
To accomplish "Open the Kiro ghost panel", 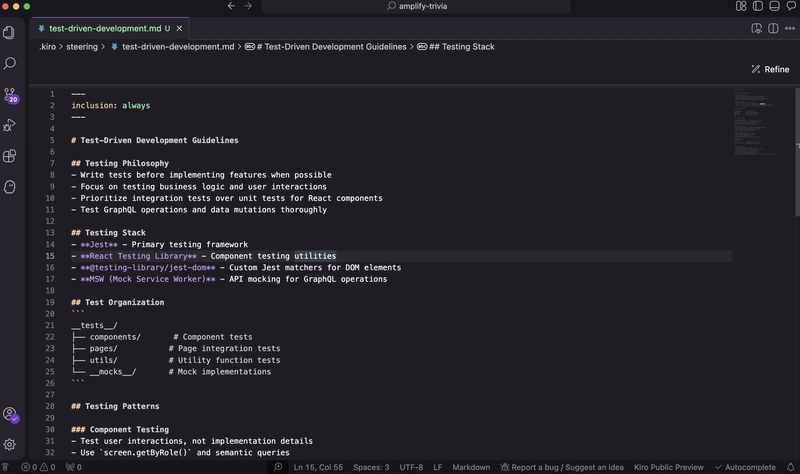I will click(9, 187).
